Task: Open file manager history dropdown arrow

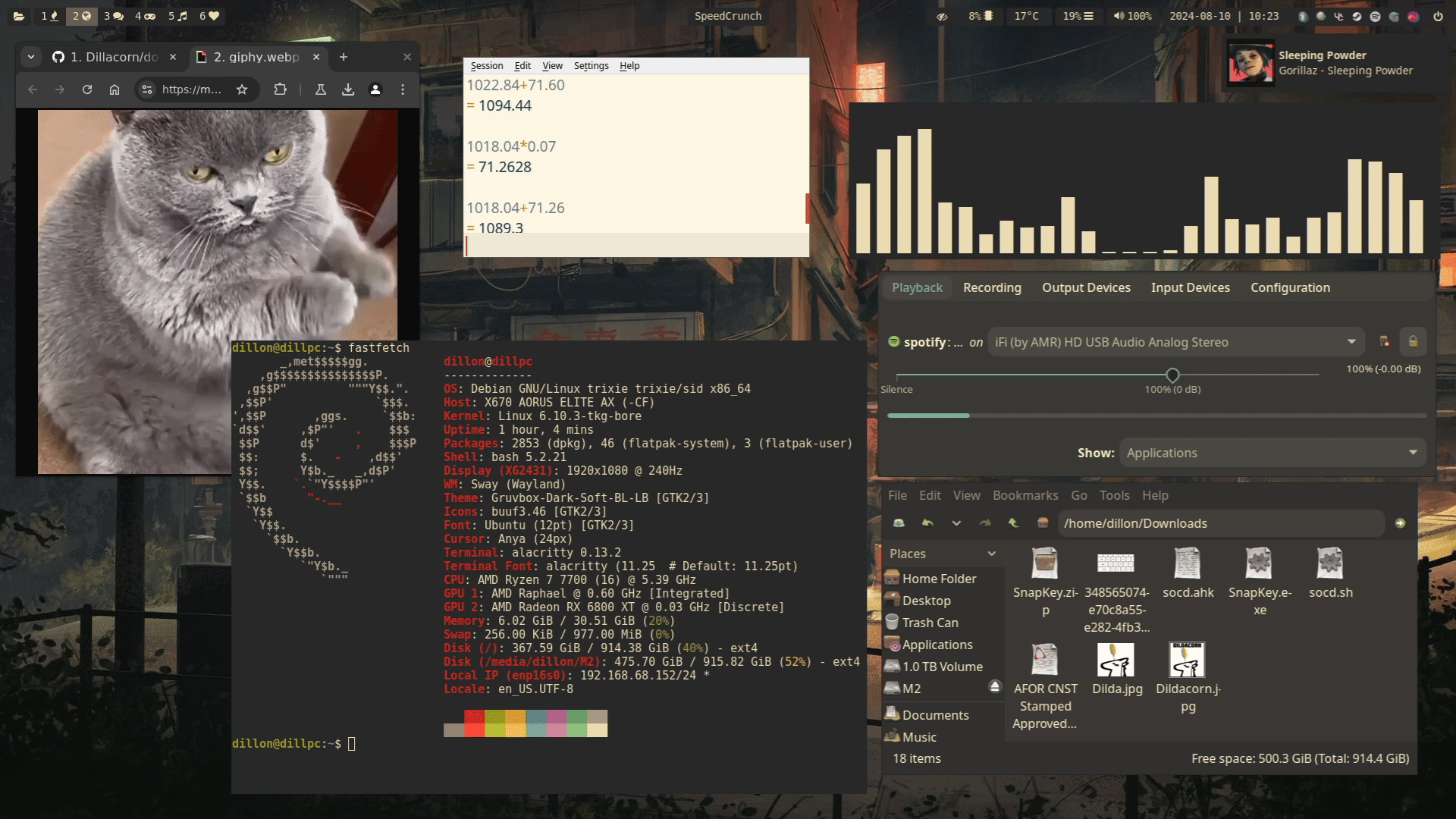Action: pyautogui.click(x=956, y=523)
